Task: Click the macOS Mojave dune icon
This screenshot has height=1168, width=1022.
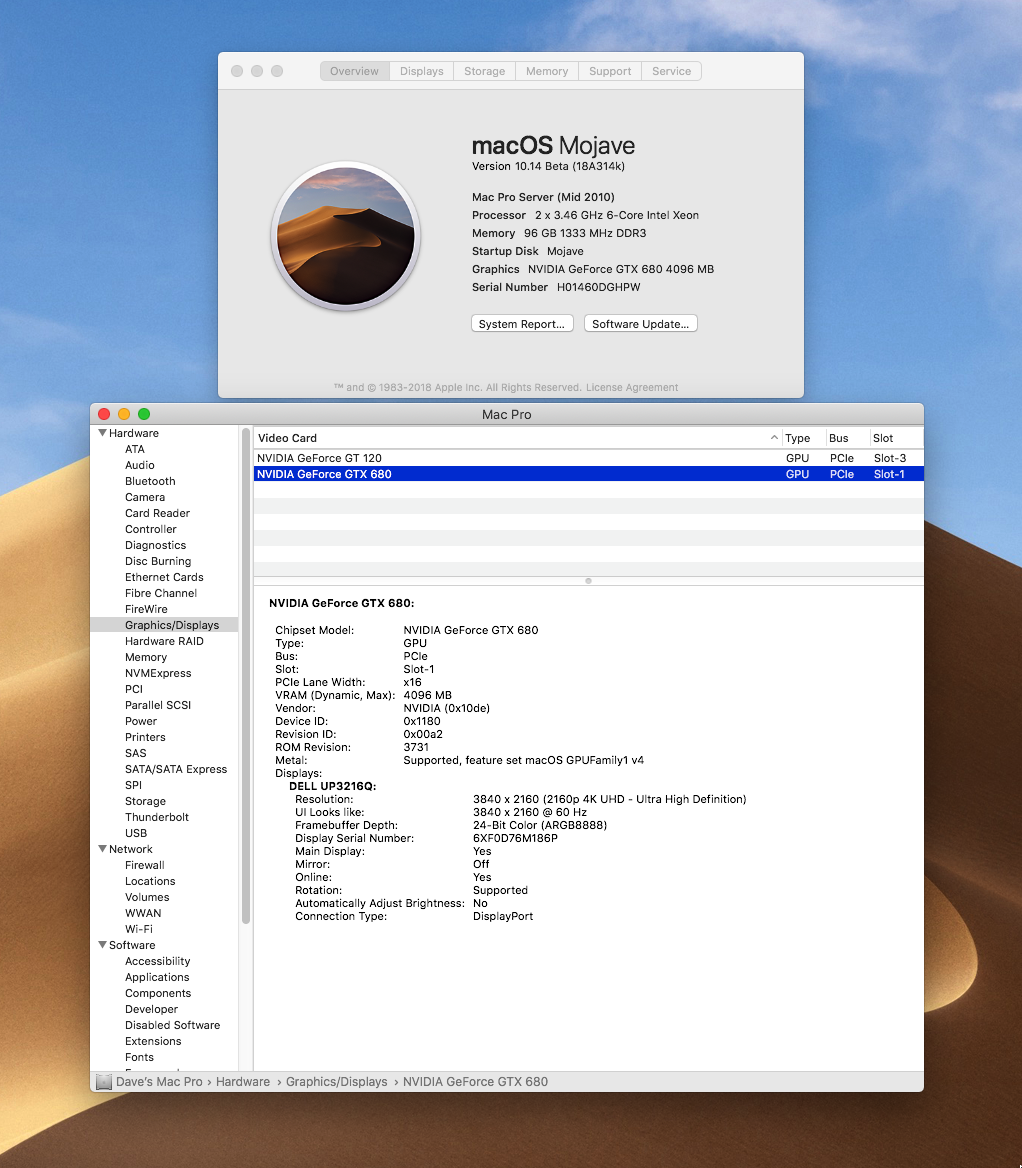Action: 346,235
